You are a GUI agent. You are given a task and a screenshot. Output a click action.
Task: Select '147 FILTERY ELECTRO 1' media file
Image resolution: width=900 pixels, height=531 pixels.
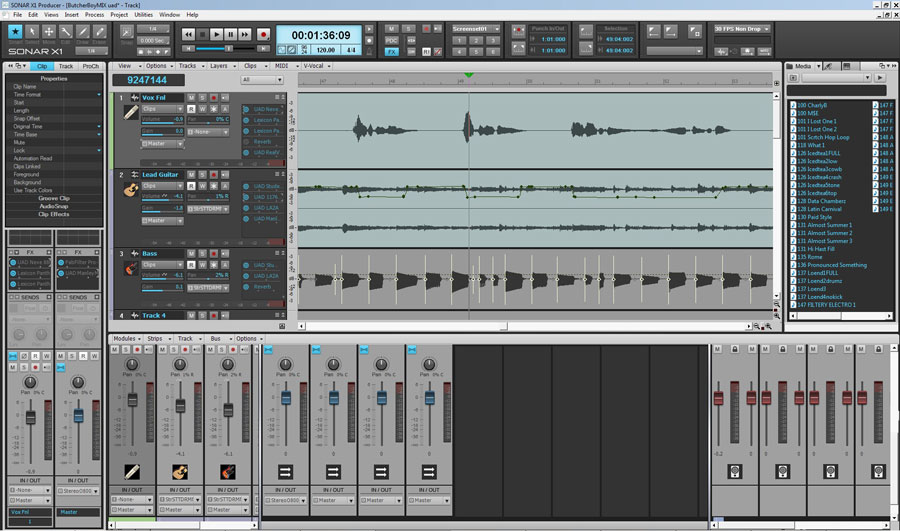[825, 305]
